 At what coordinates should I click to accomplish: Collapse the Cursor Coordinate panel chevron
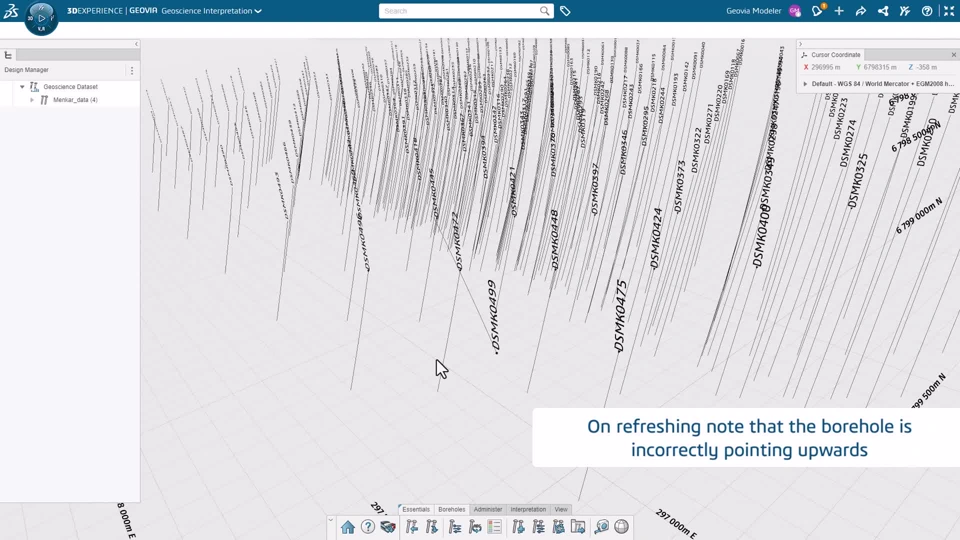click(800, 44)
